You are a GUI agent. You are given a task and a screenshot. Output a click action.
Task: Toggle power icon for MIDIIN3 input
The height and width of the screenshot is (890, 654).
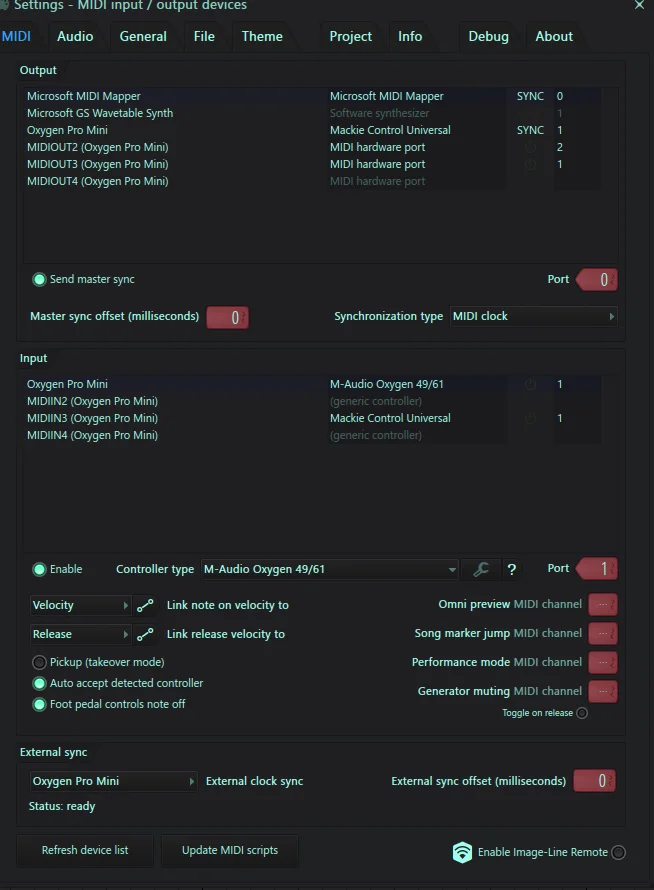click(530, 418)
